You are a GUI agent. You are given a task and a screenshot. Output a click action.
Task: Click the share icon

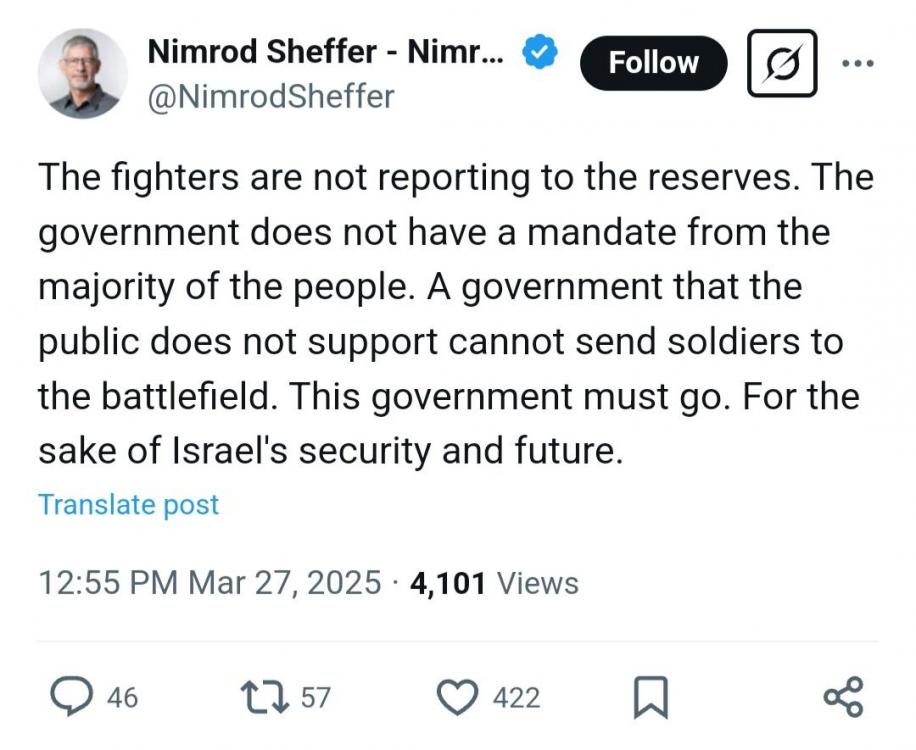point(842,696)
